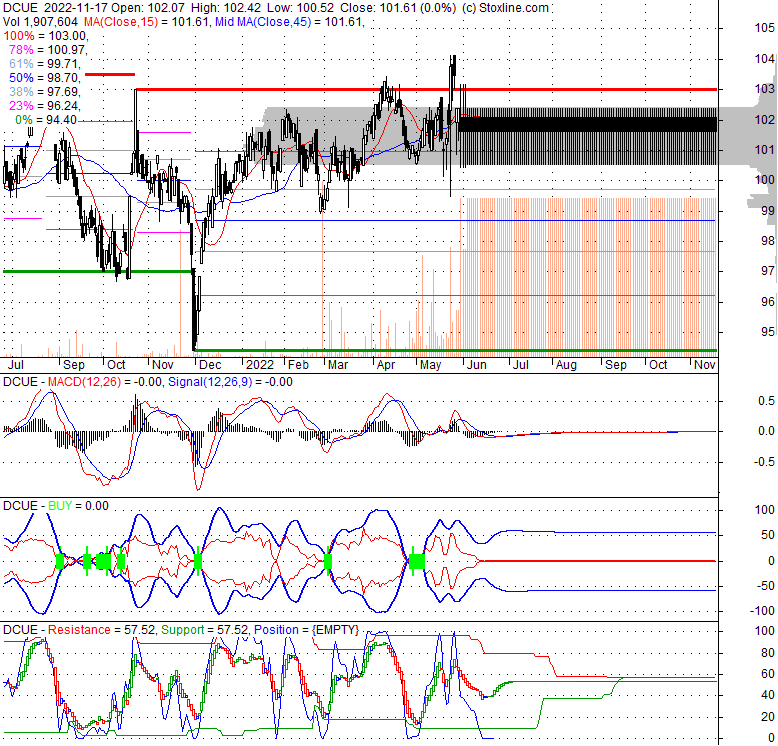Click the -0.5 label on the MACD axis
This screenshot has height=746, width=778.
(765, 462)
